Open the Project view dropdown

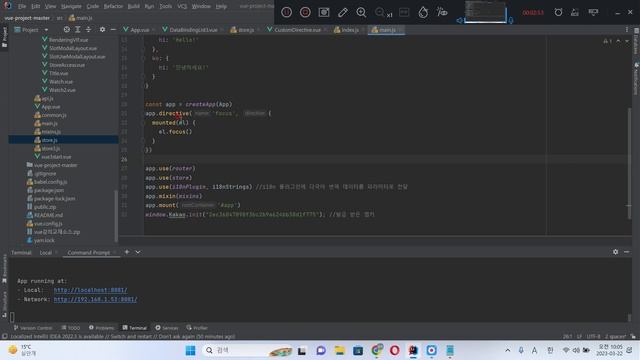[x=31, y=30]
